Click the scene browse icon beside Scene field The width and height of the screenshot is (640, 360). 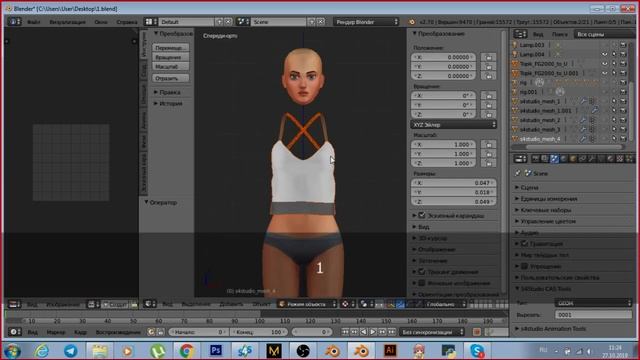click(243, 22)
